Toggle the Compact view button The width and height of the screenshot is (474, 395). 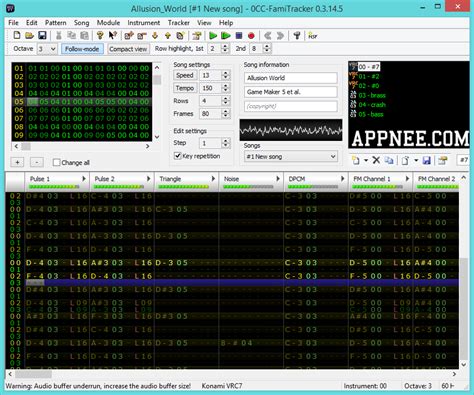(128, 49)
